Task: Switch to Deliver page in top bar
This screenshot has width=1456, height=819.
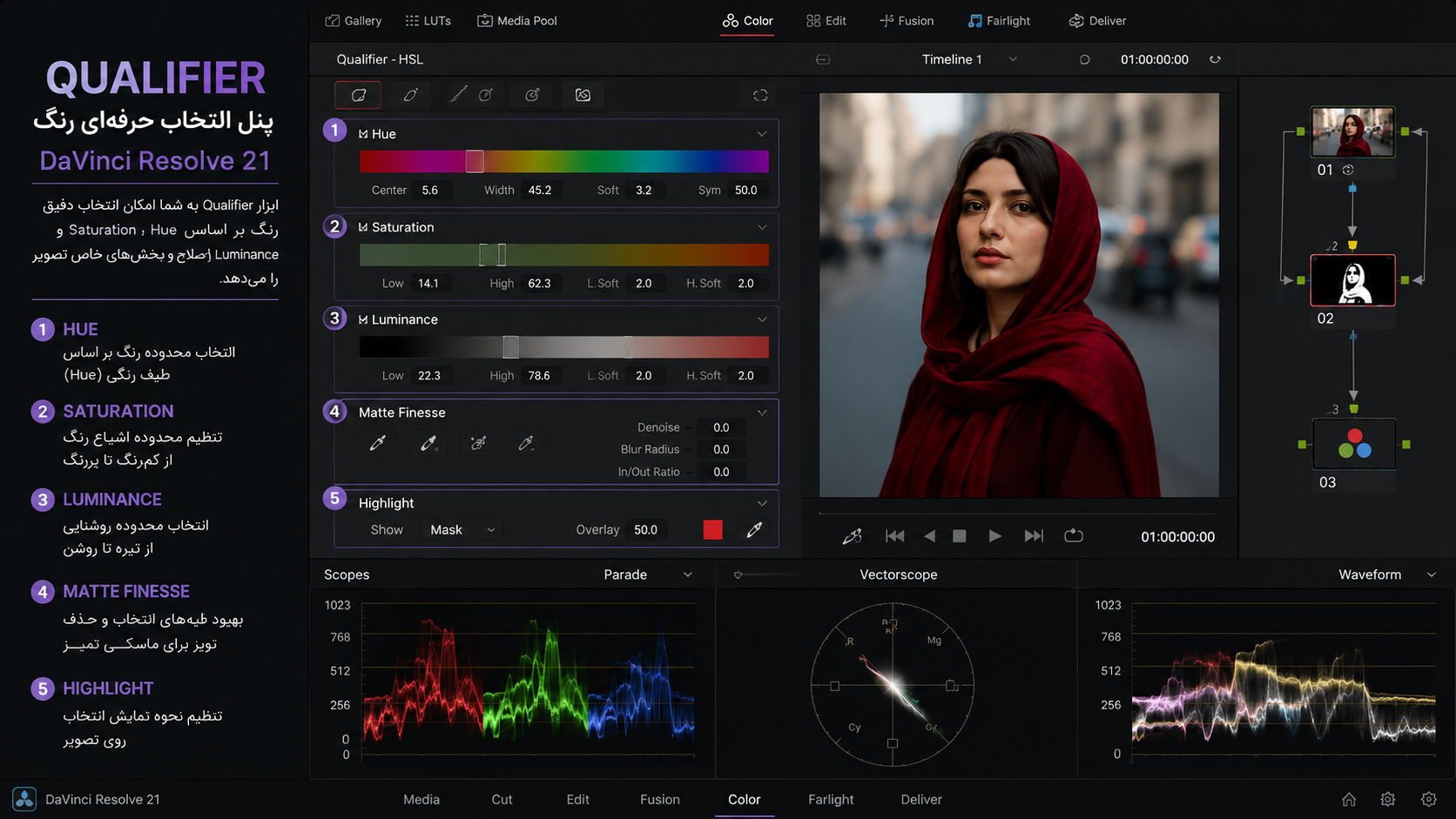Action: pos(1097,21)
